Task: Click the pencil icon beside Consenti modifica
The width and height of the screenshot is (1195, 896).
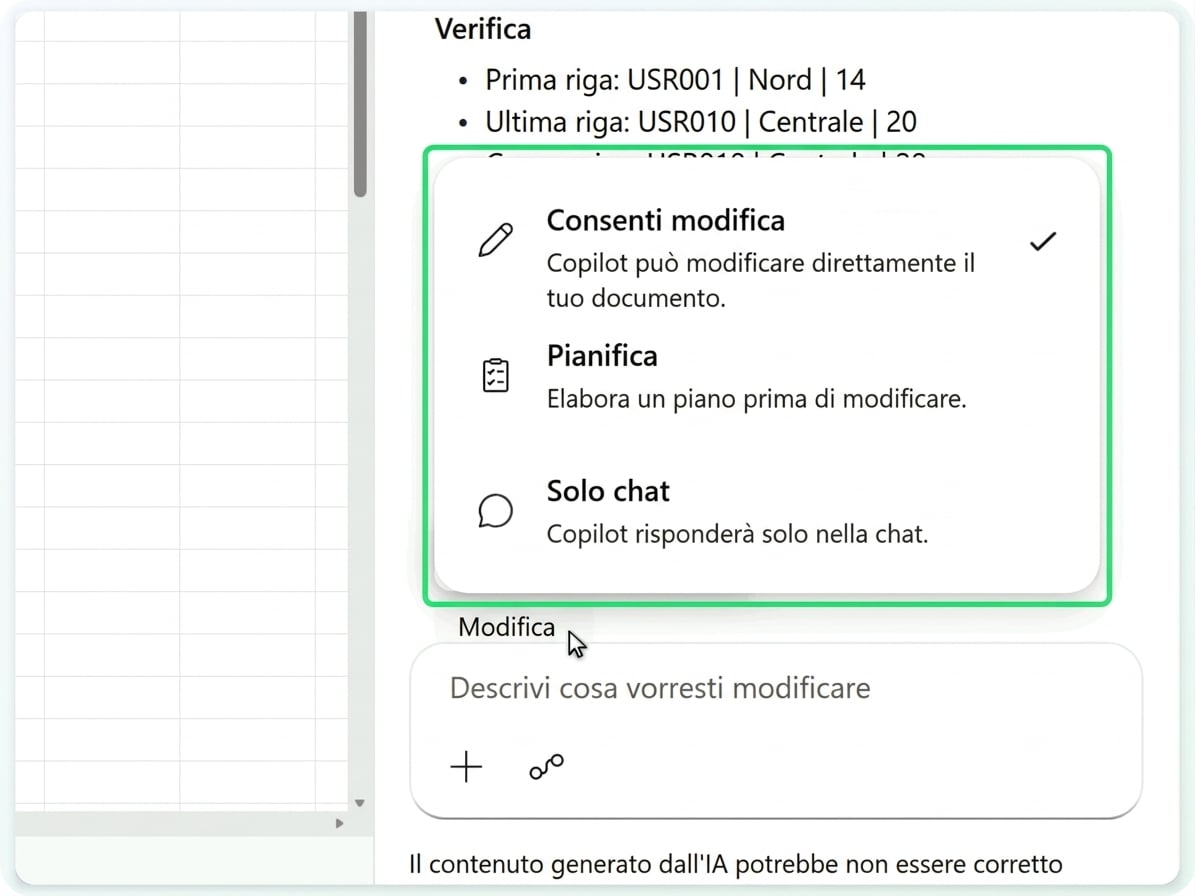Action: tap(495, 240)
